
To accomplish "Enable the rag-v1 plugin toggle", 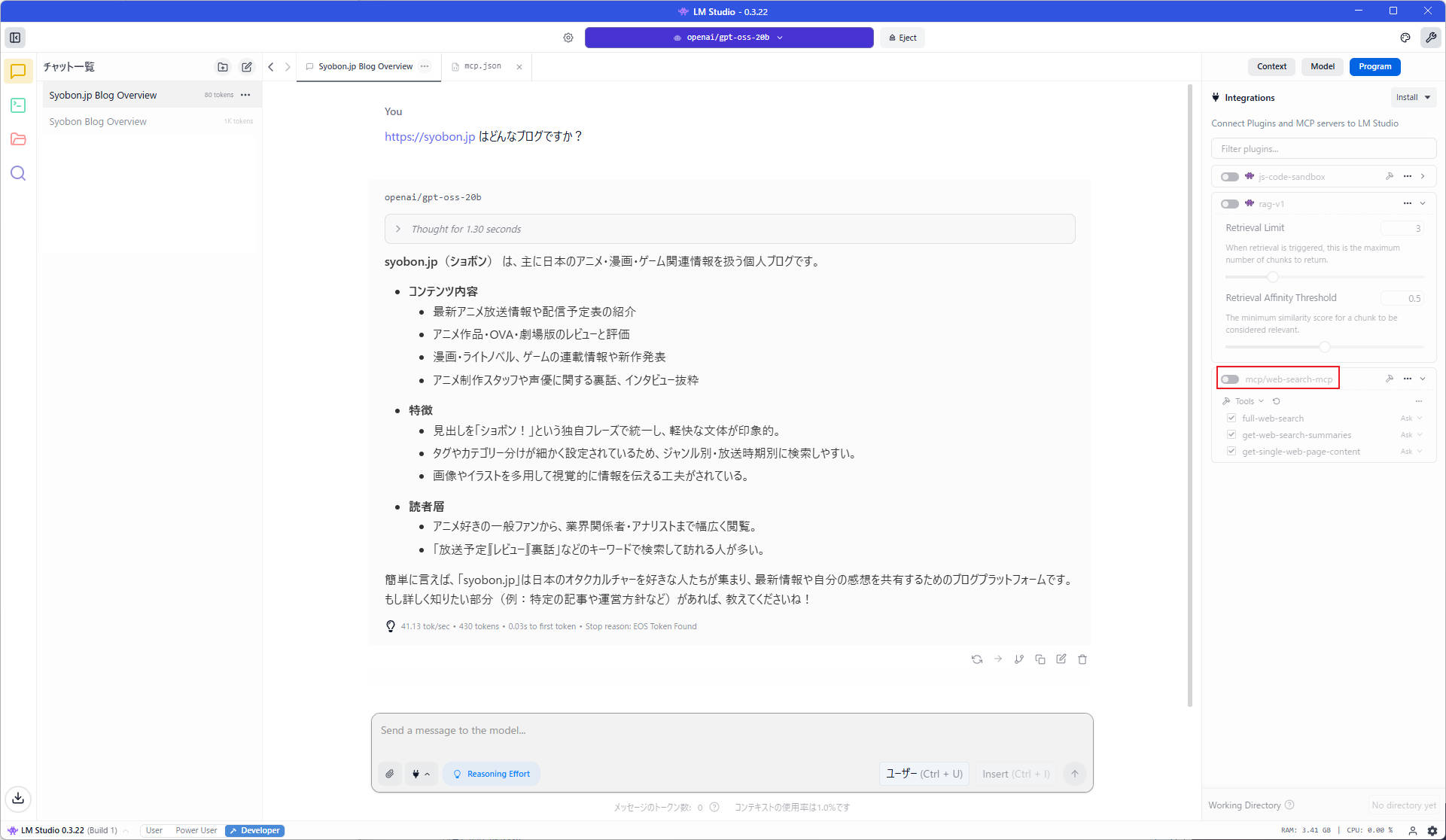I will coord(1230,204).
